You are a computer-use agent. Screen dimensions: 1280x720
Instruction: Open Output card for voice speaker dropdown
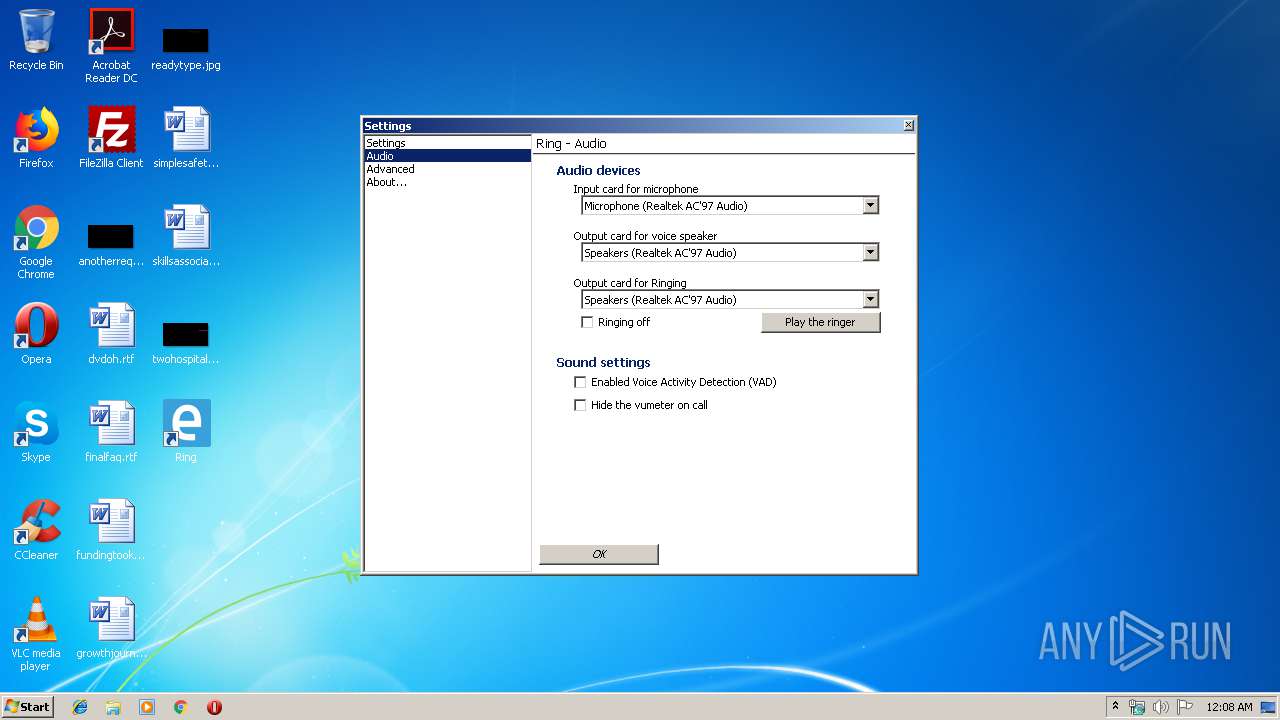pyautogui.click(x=870, y=253)
